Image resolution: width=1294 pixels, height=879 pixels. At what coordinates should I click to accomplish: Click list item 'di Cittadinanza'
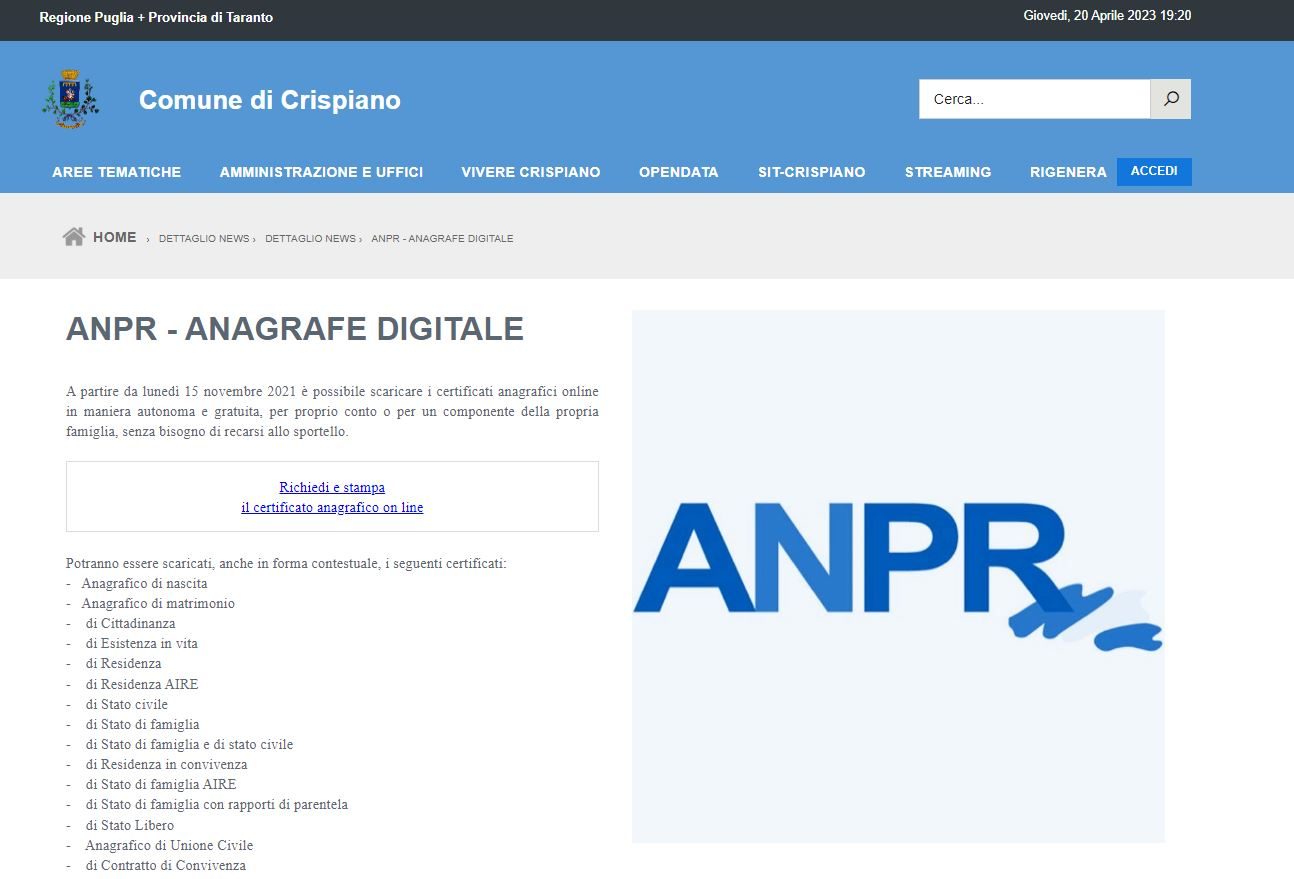point(130,623)
